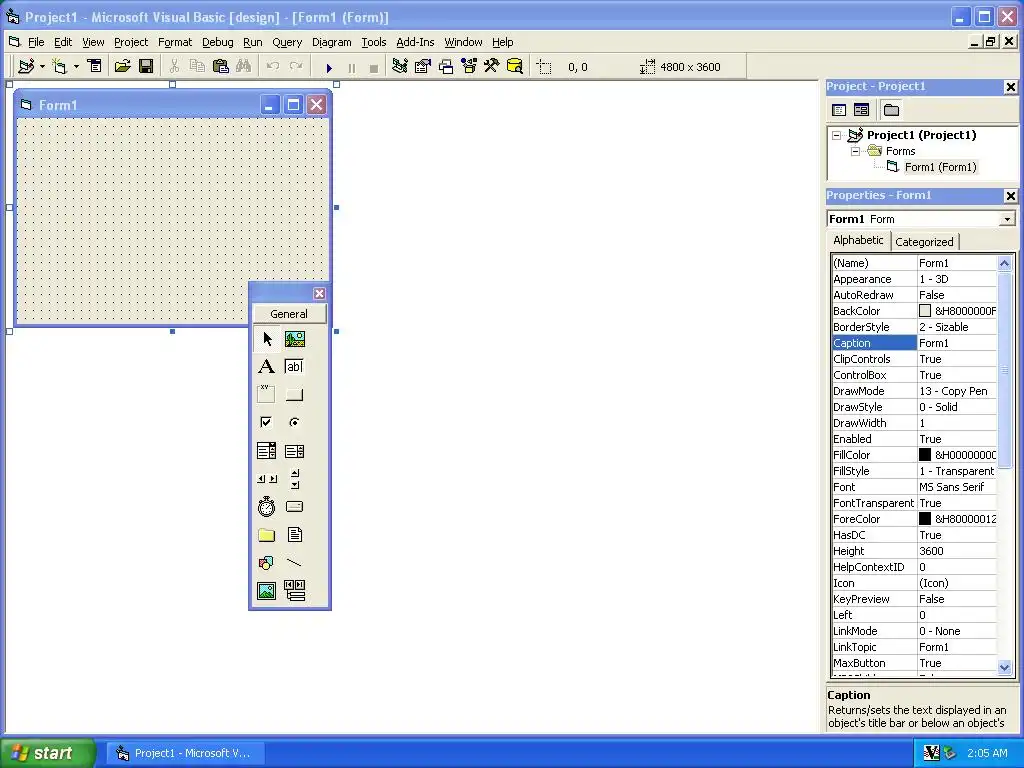Open the Properties Window toolbar icon
Viewport: 1024px width, 768px height.
[x=423, y=66]
